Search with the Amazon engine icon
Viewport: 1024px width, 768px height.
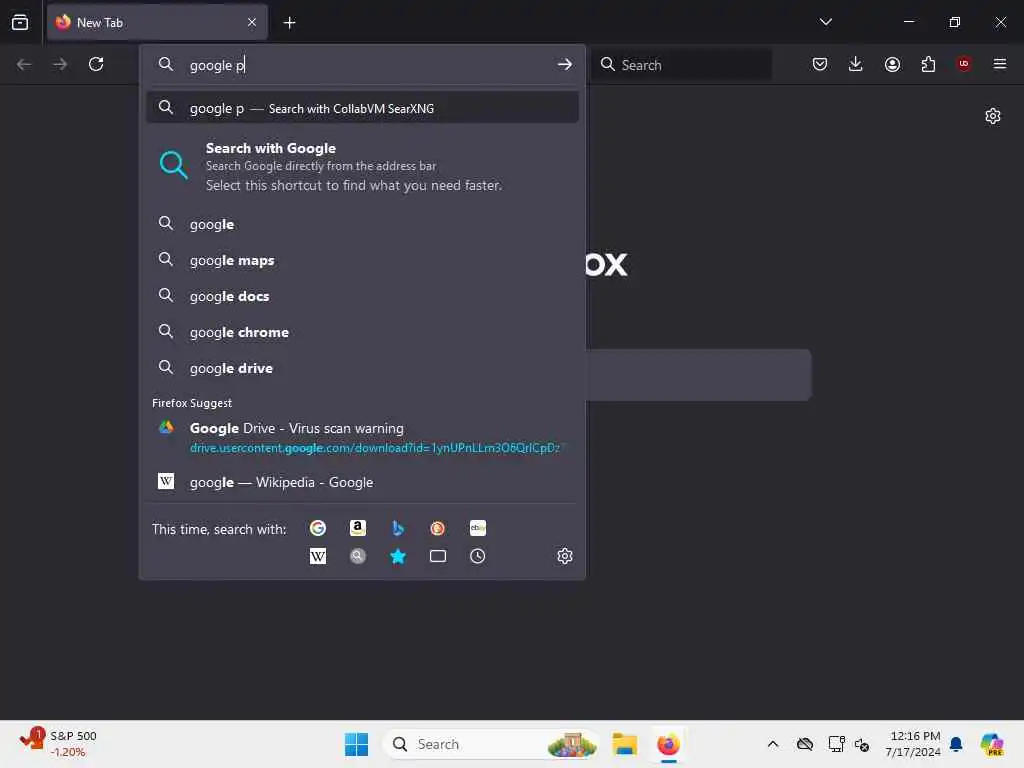[x=358, y=528]
